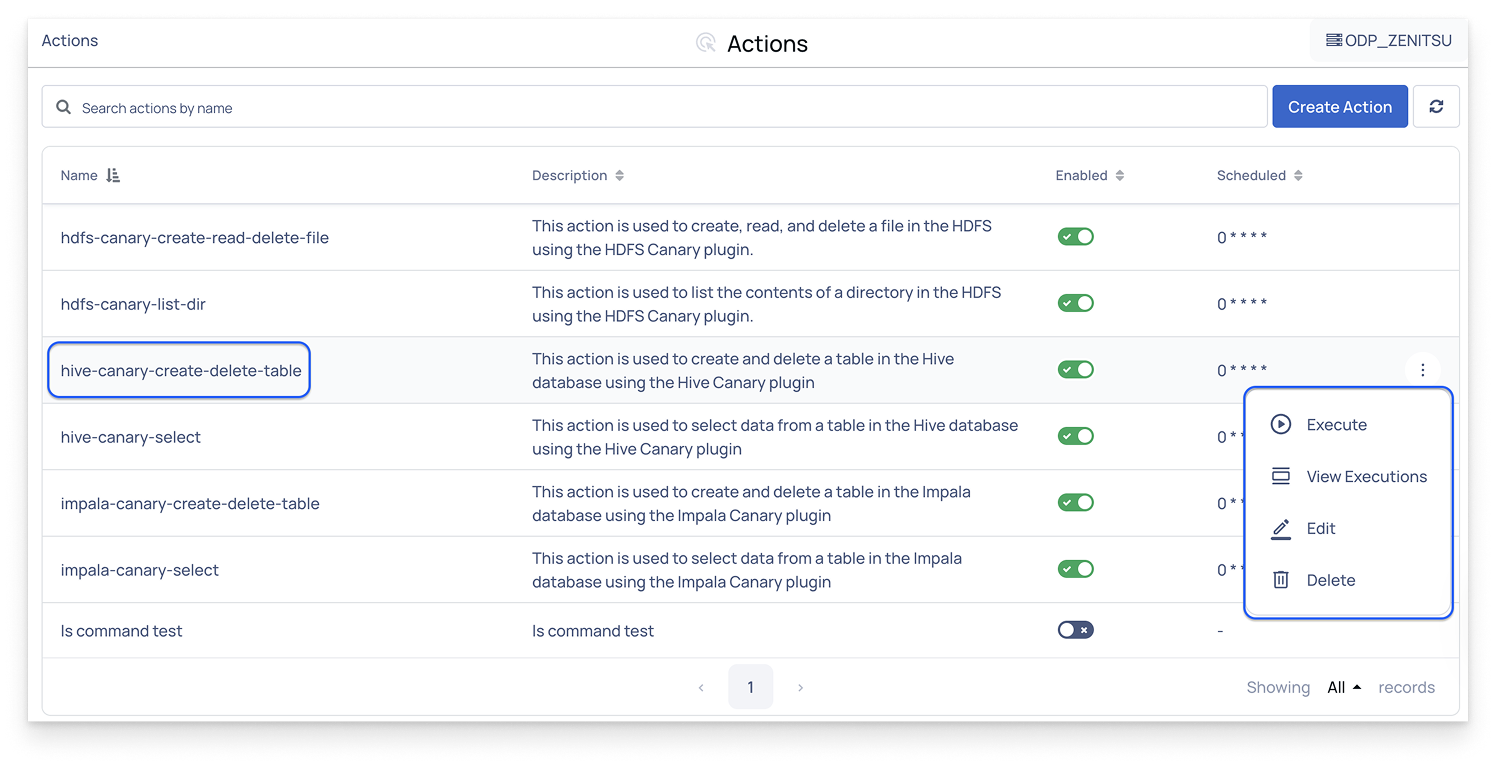Enable the ls command test toggle
The image size is (1494, 774).
pyautogui.click(x=1076, y=630)
